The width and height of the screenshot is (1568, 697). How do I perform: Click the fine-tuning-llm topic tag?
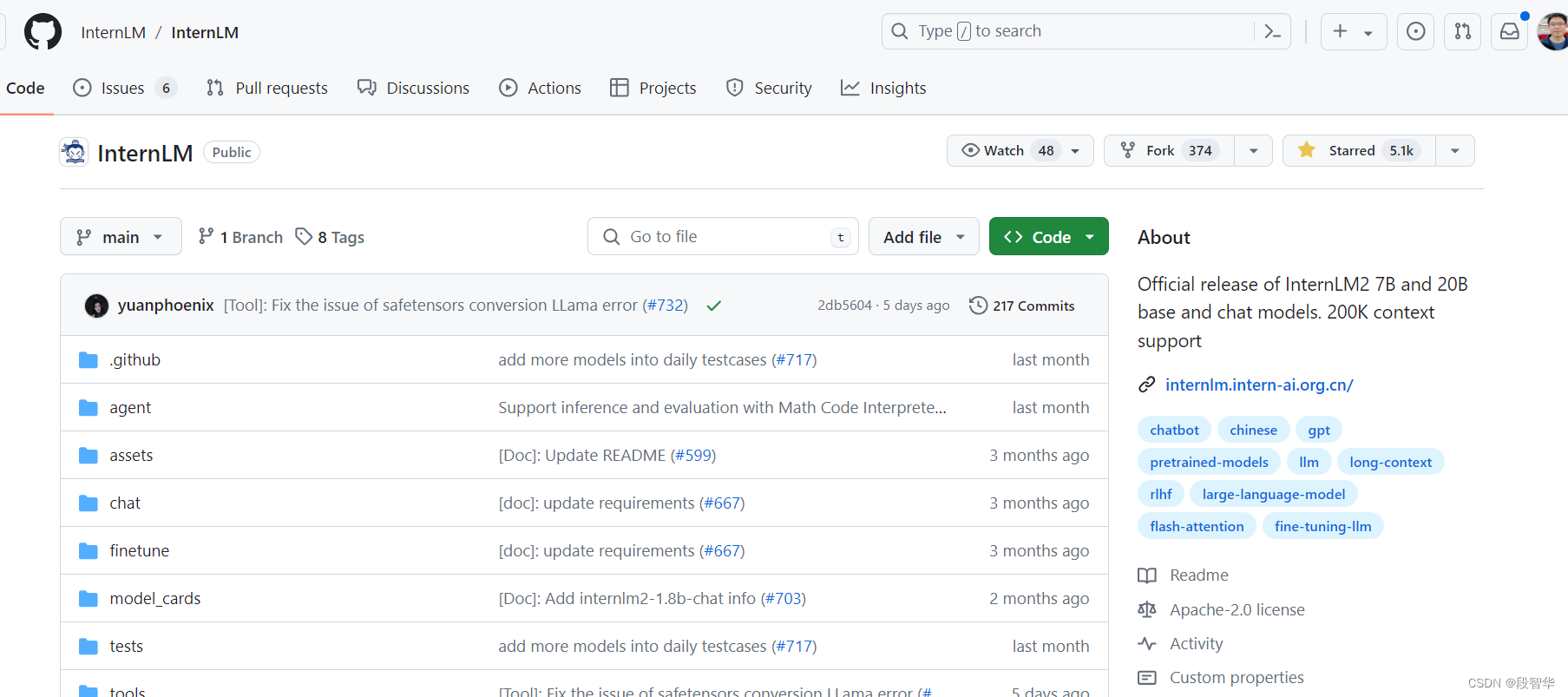pos(1322,526)
